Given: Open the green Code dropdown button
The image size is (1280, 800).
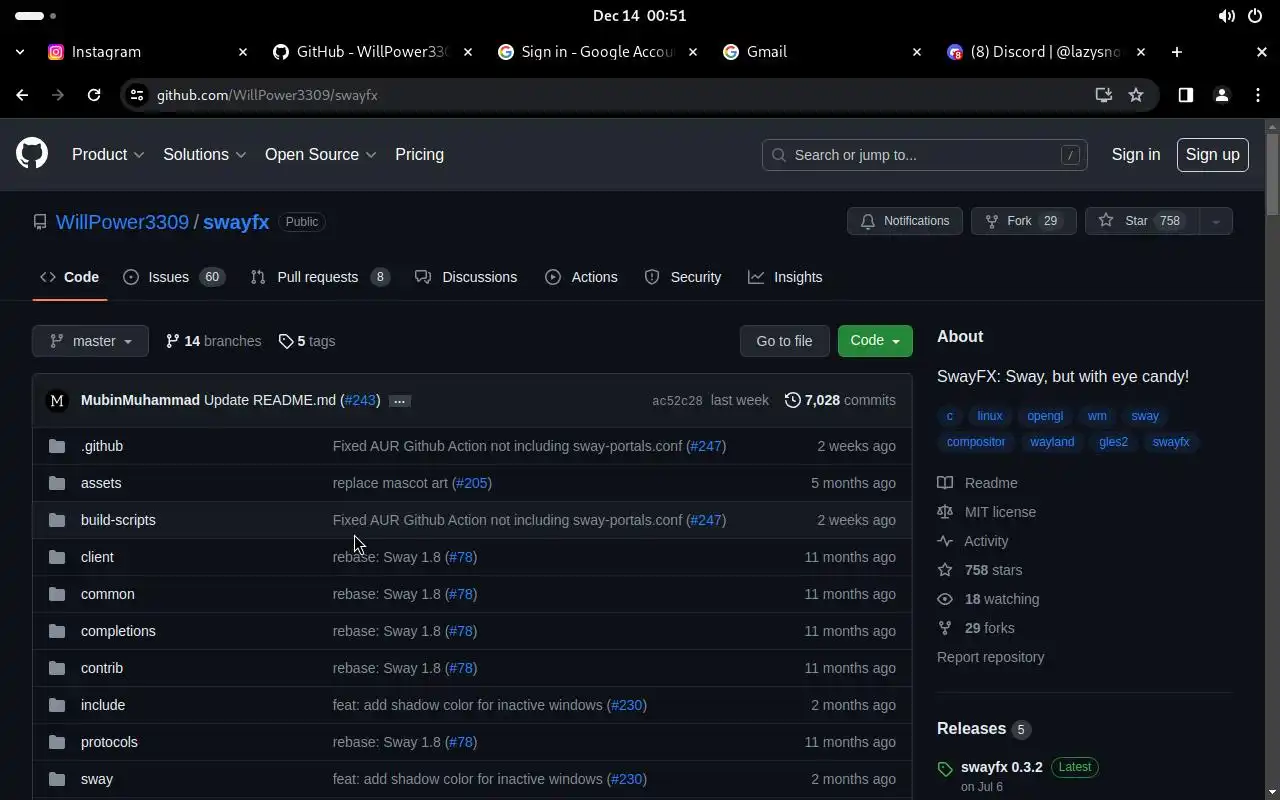Looking at the screenshot, I should pyautogui.click(x=875, y=341).
